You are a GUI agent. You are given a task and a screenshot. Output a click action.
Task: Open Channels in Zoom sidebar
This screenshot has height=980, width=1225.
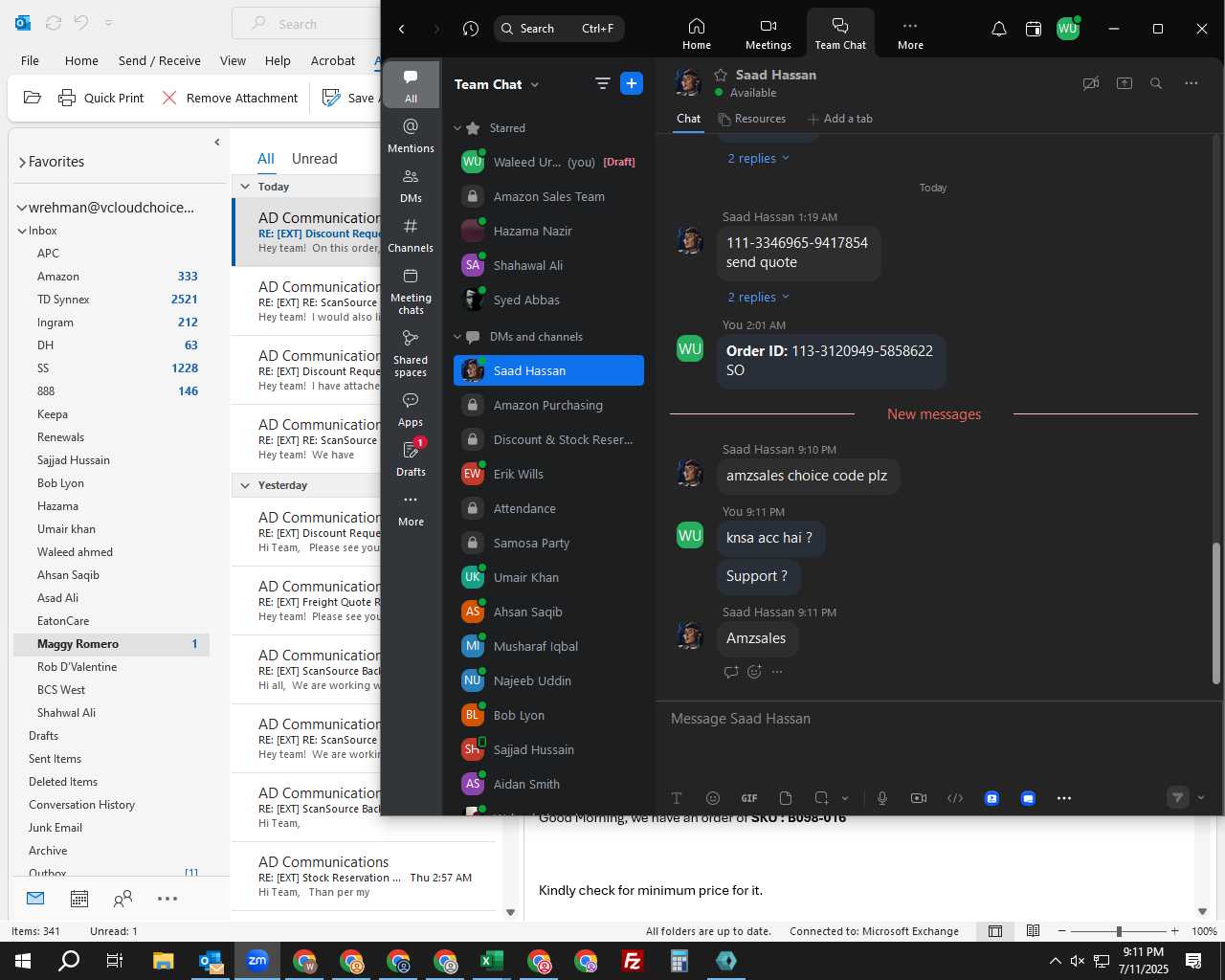point(411,235)
